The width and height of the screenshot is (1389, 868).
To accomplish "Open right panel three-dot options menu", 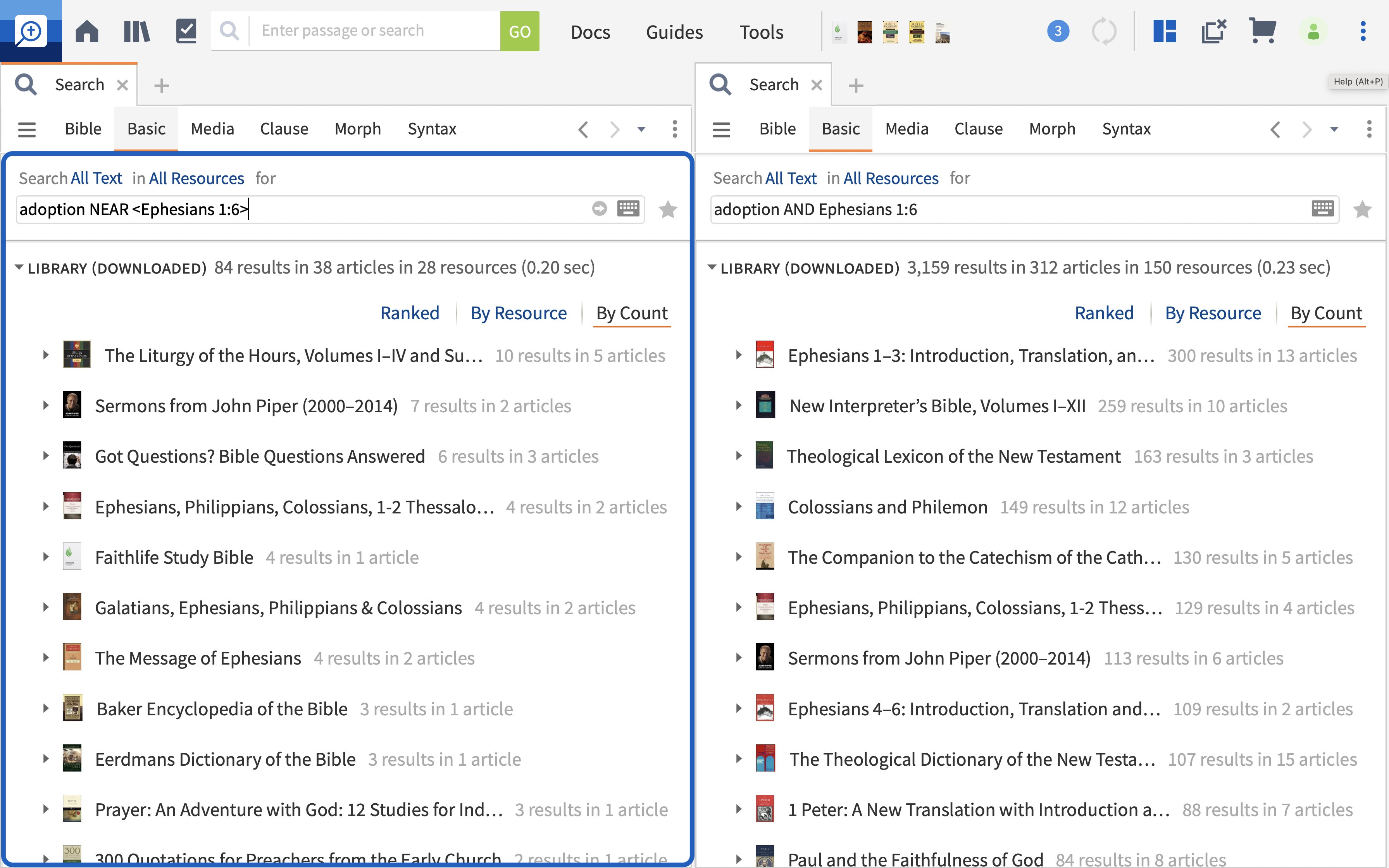I will (1370, 129).
